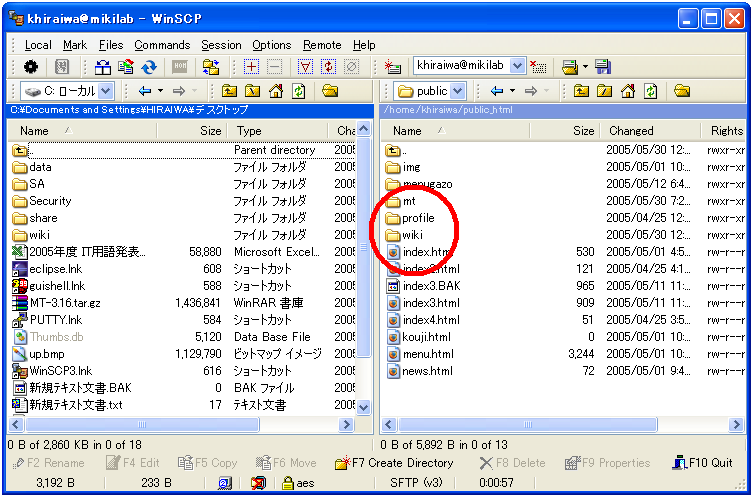Click F6 Move button
751x498 pixels.
(x=286, y=463)
